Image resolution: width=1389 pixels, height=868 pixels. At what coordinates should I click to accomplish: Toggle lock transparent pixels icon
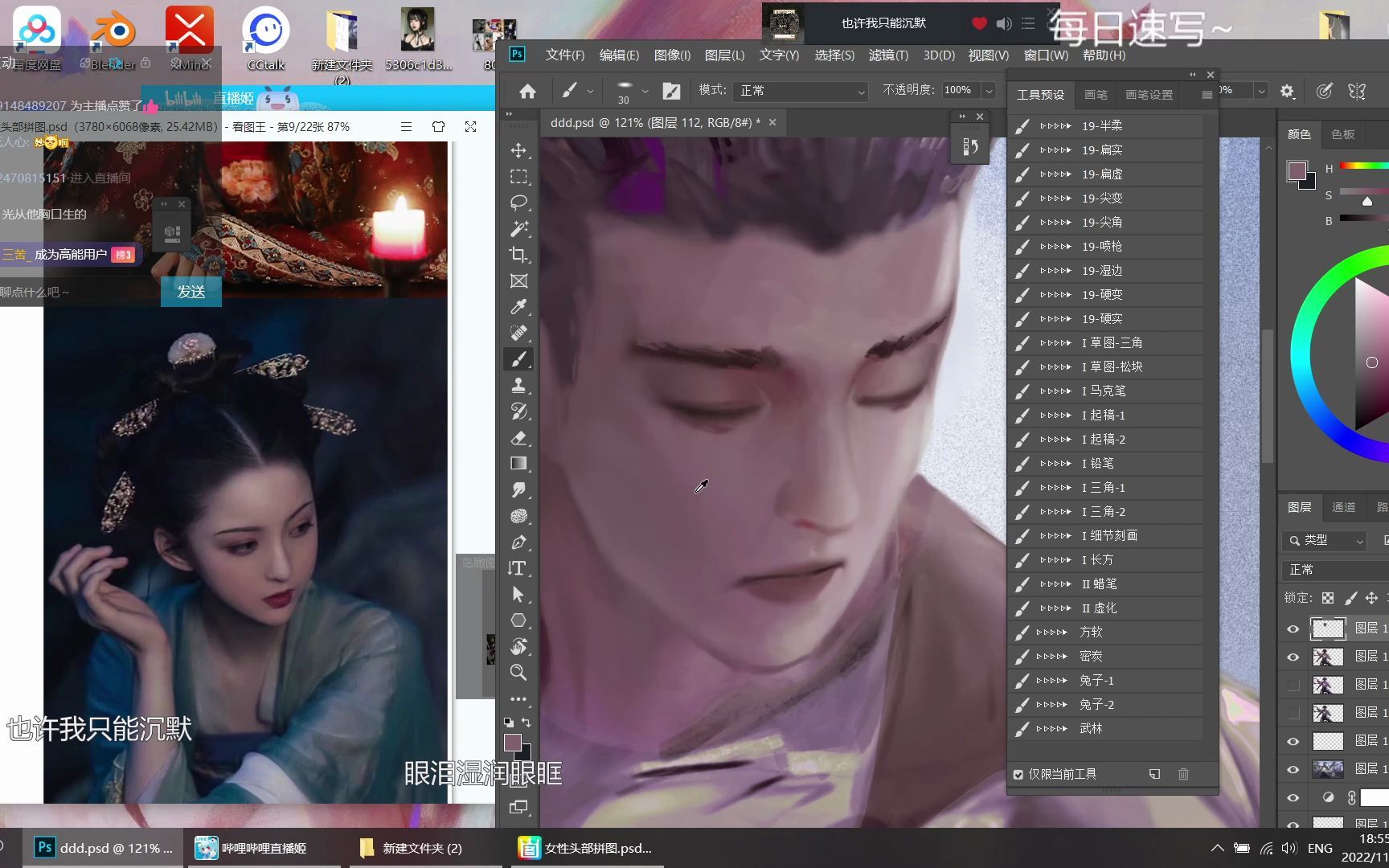1328,598
